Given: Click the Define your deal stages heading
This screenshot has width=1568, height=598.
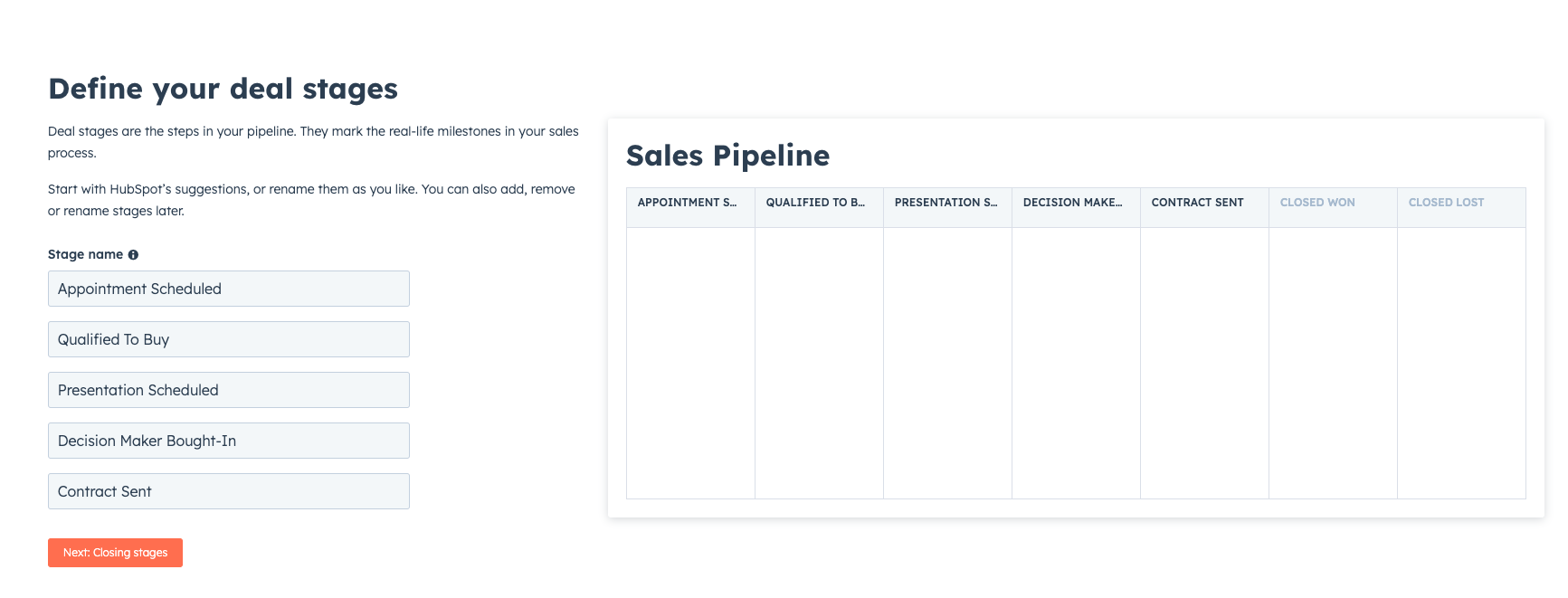Looking at the screenshot, I should tap(223, 89).
